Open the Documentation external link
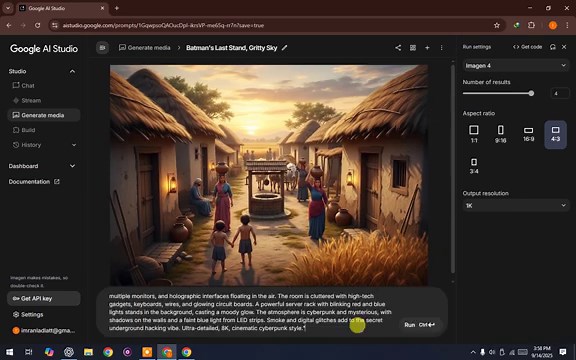Screen dimensions: 576x360 coord(34,181)
